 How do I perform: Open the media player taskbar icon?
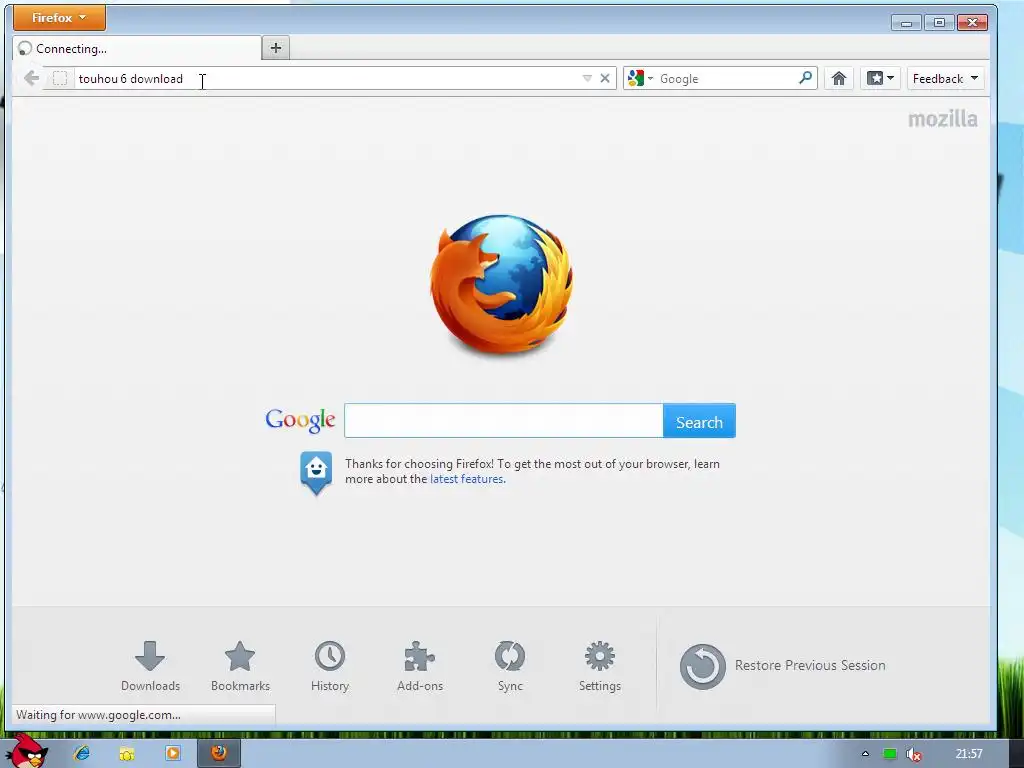[172, 754]
